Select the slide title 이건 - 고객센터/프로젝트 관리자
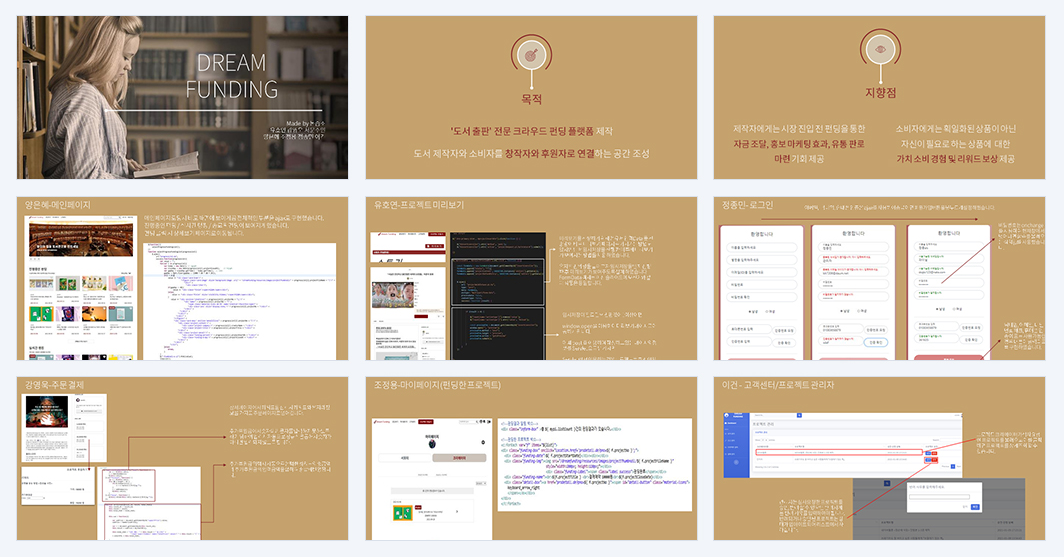The image size is (1064, 557). click(778, 385)
